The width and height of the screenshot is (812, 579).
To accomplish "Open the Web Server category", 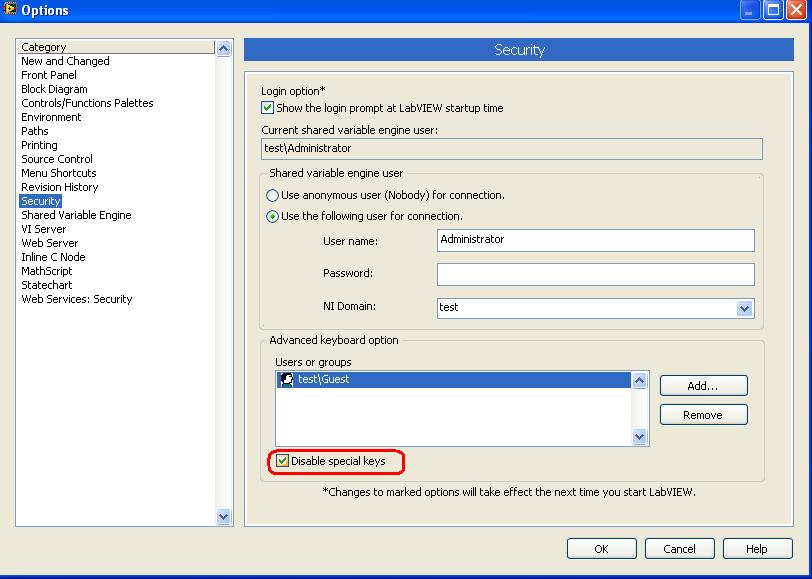I will point(50,243).
